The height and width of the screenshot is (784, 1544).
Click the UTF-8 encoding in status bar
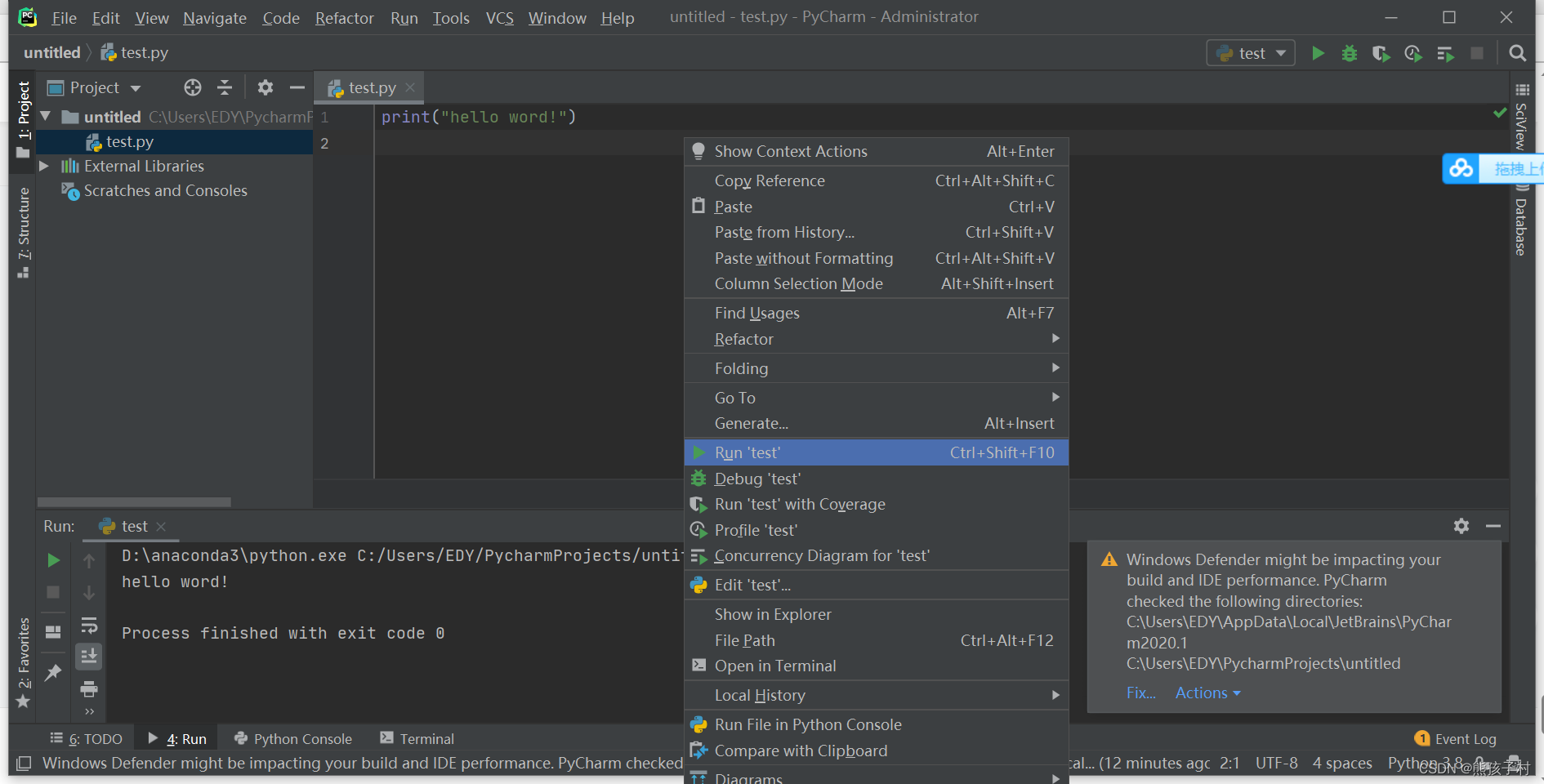pos(1276,764)
